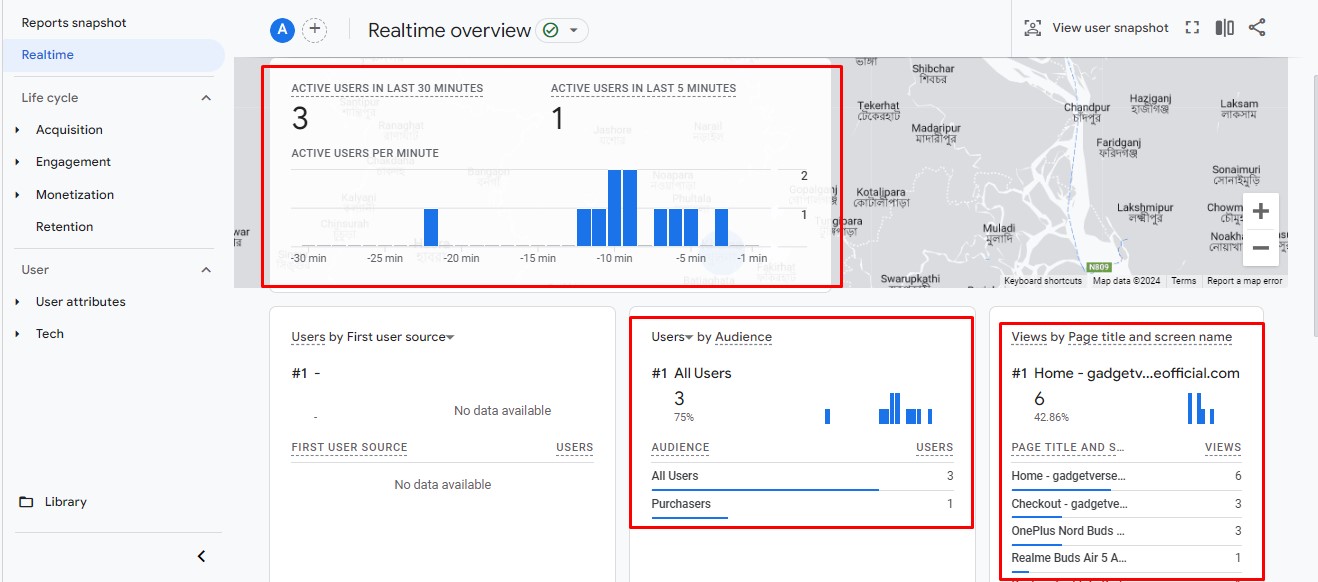This screenshot has height=582, width=1318.
Task: Open the First user source dropdown
Action: [450, 338]
